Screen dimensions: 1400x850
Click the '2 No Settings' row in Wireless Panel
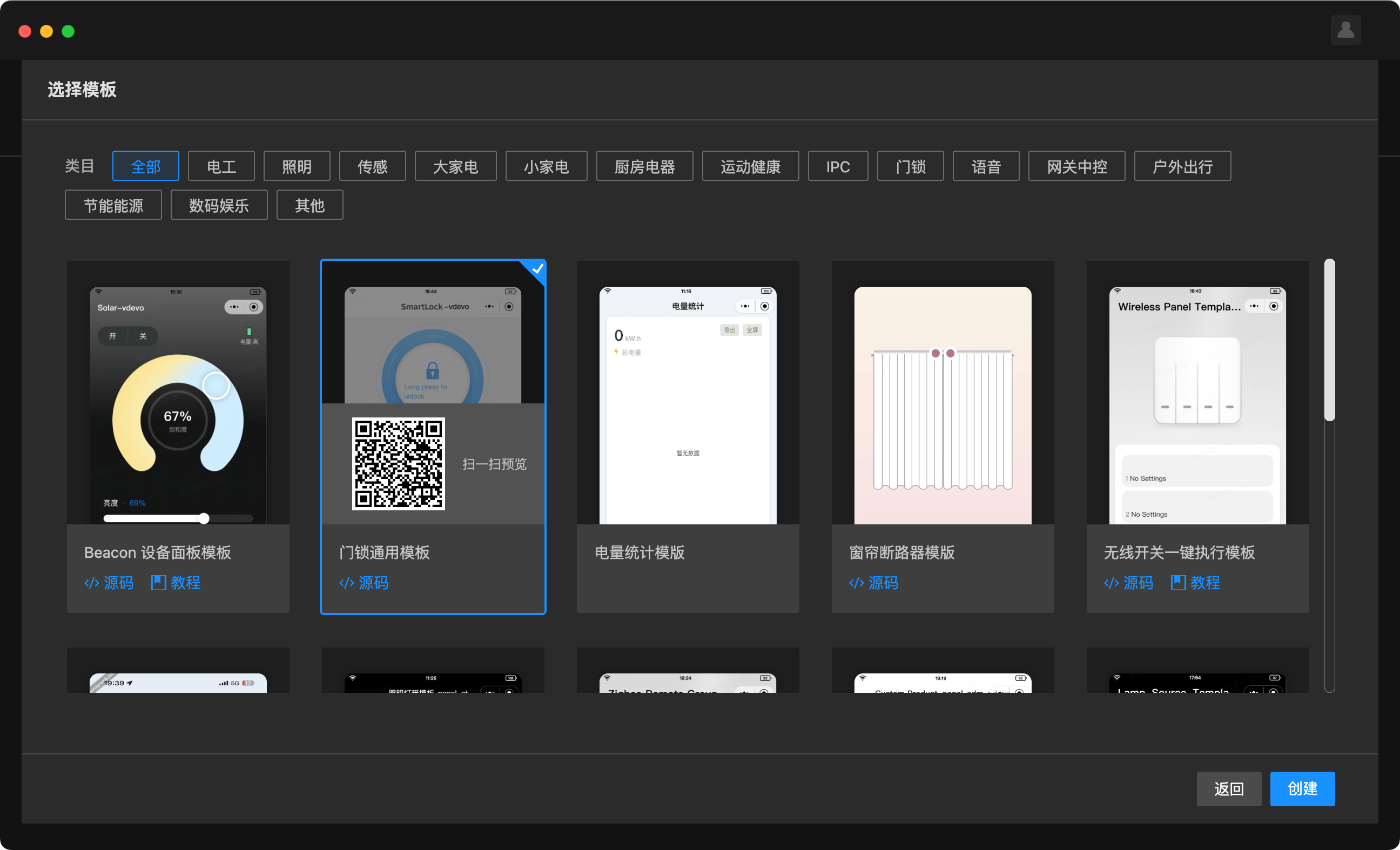(1197, 507)
